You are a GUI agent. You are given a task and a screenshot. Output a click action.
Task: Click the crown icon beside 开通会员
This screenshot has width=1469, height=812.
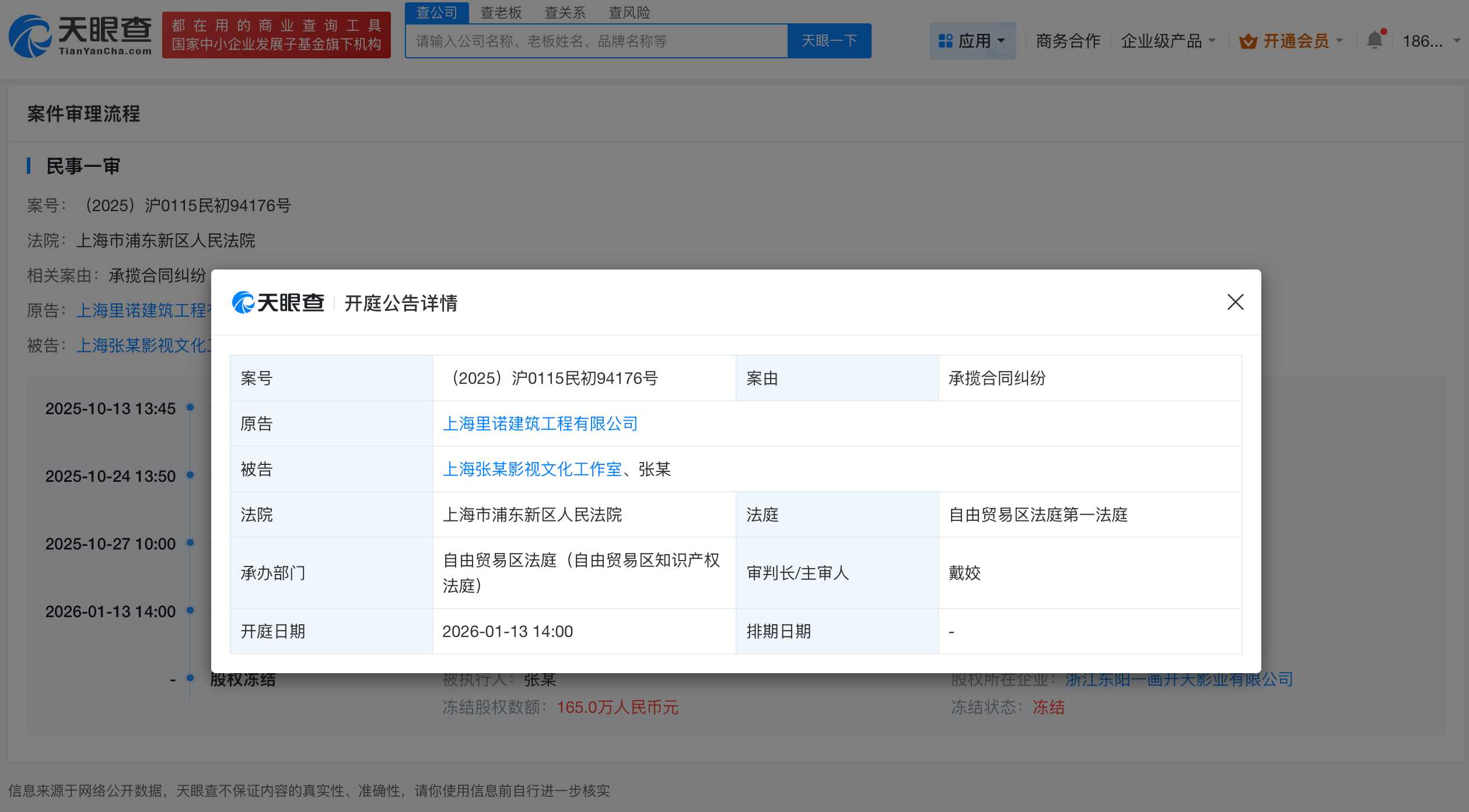click(1248, 41)
